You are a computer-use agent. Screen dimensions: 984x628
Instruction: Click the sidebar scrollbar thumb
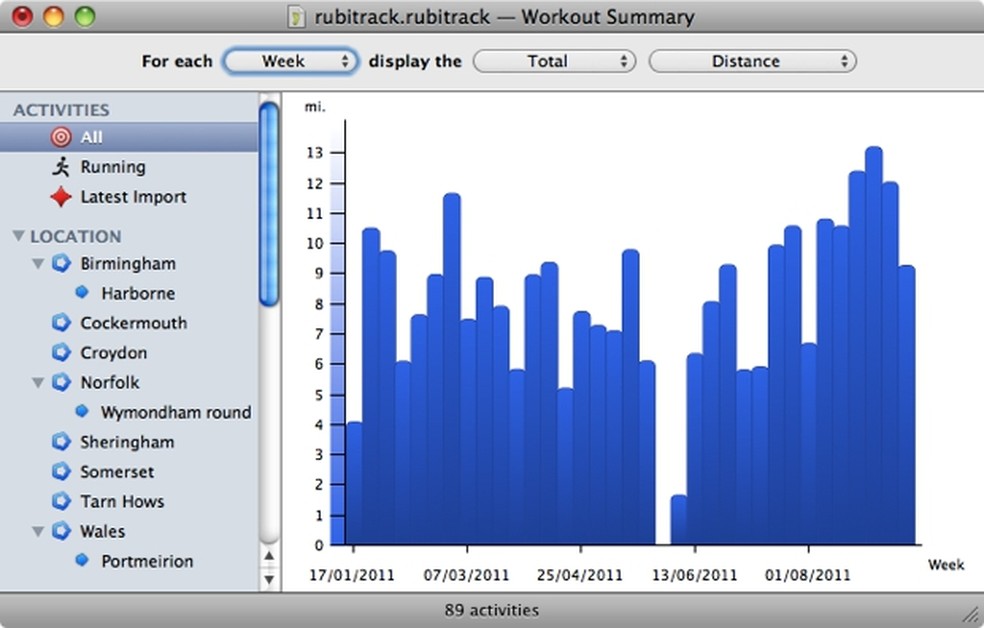(269, 205)
